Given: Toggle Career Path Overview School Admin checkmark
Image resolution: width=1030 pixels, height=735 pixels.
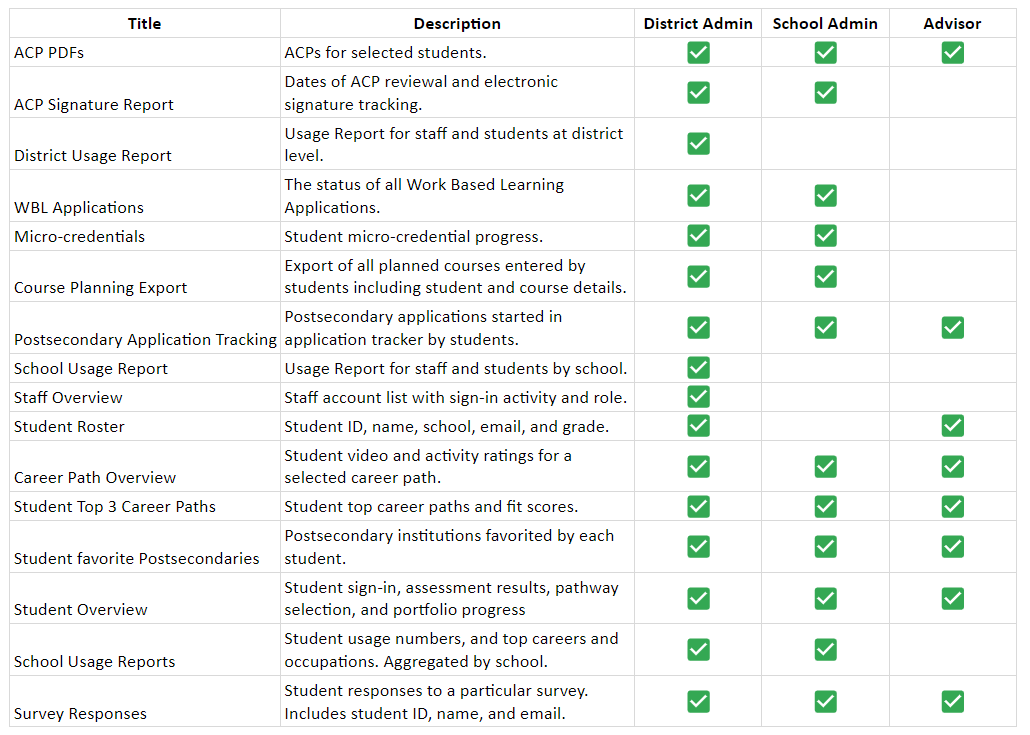Looking at the screenshot, I should [x=825, y=466].
